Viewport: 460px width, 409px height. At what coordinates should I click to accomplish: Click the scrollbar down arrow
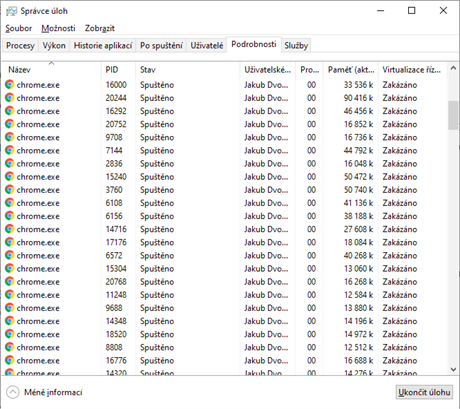(453, 369)
